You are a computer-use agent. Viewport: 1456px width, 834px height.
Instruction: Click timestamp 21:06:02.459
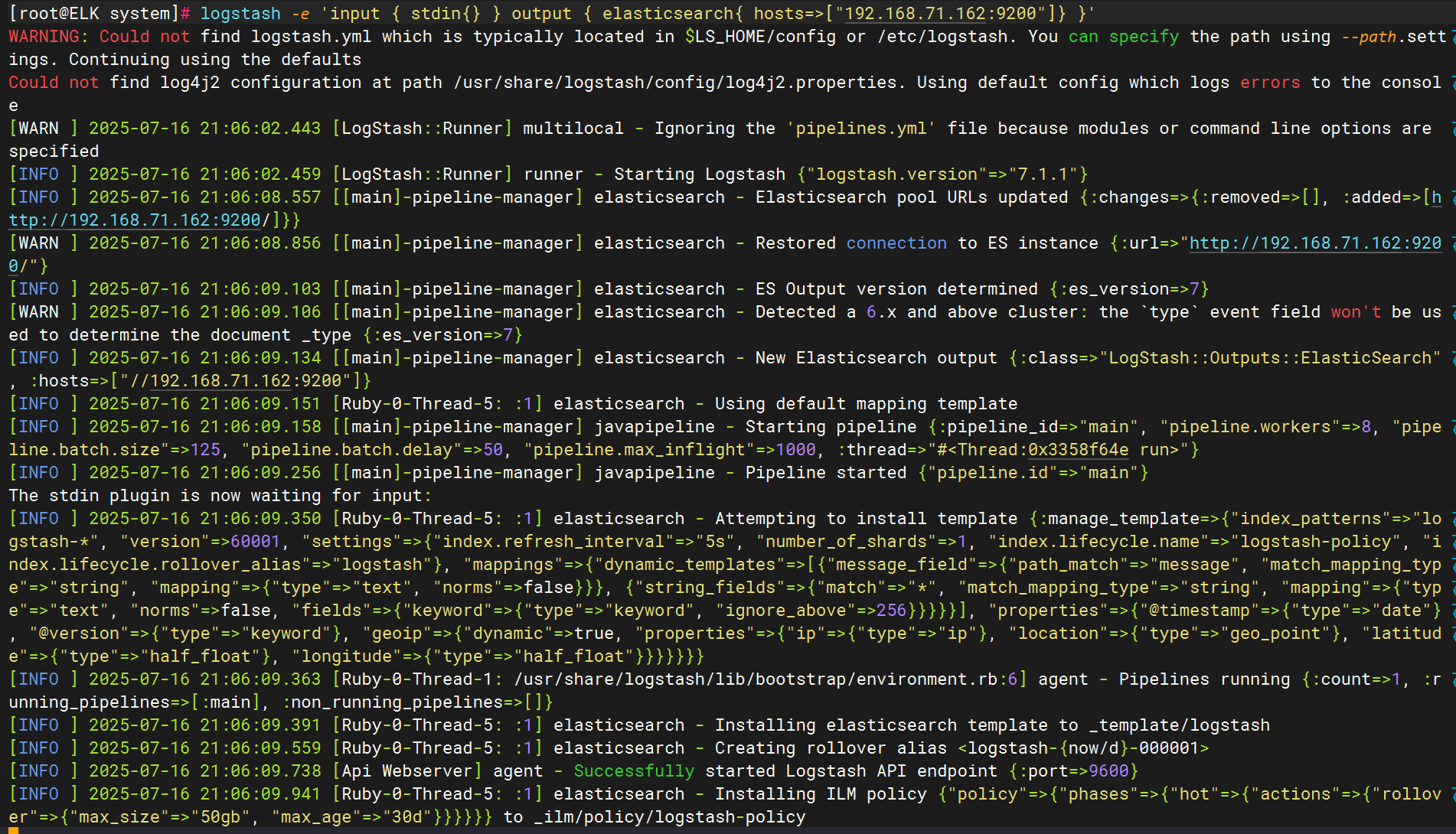pyautogui.click(x=260, y=174)
